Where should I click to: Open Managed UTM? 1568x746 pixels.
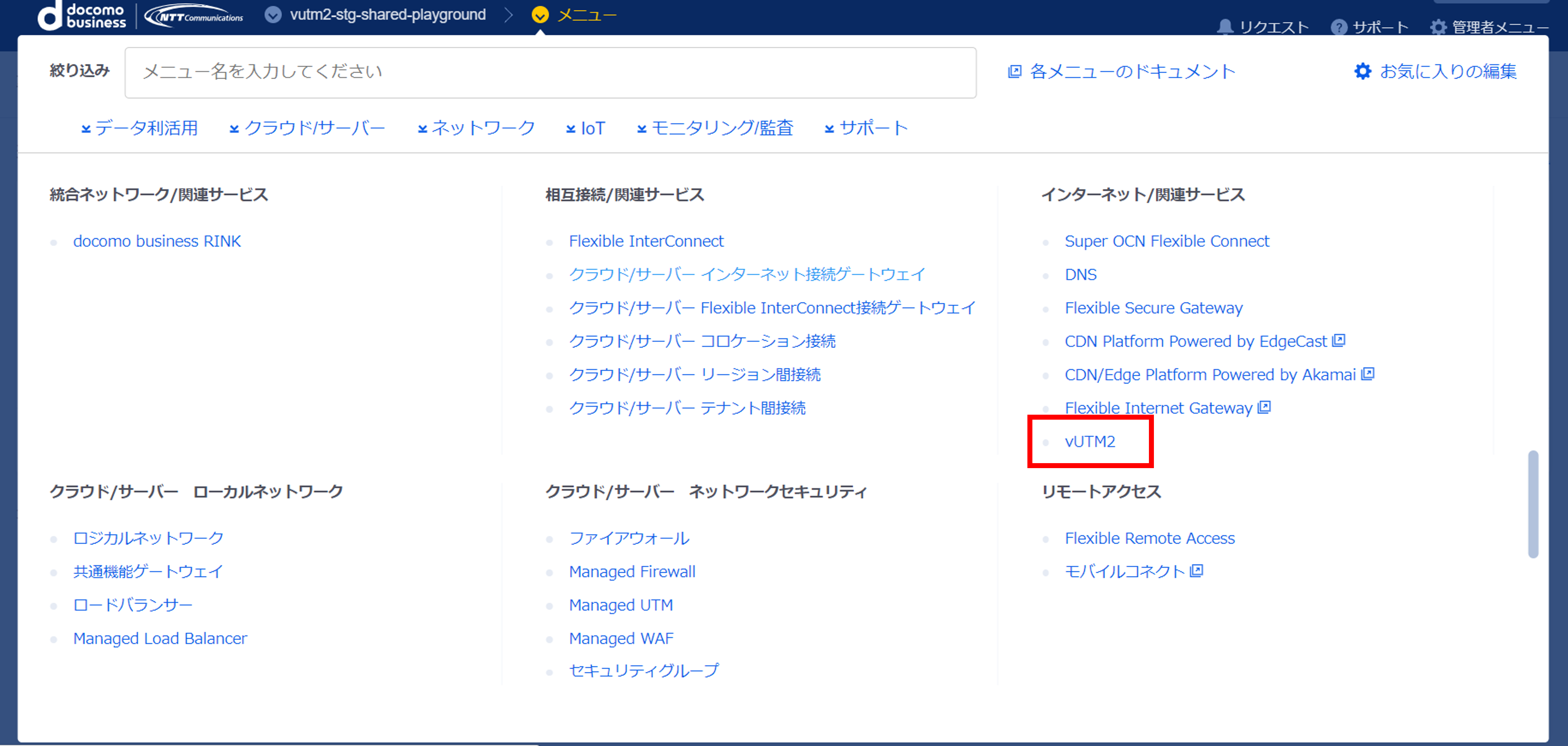(x=621, y=605)
